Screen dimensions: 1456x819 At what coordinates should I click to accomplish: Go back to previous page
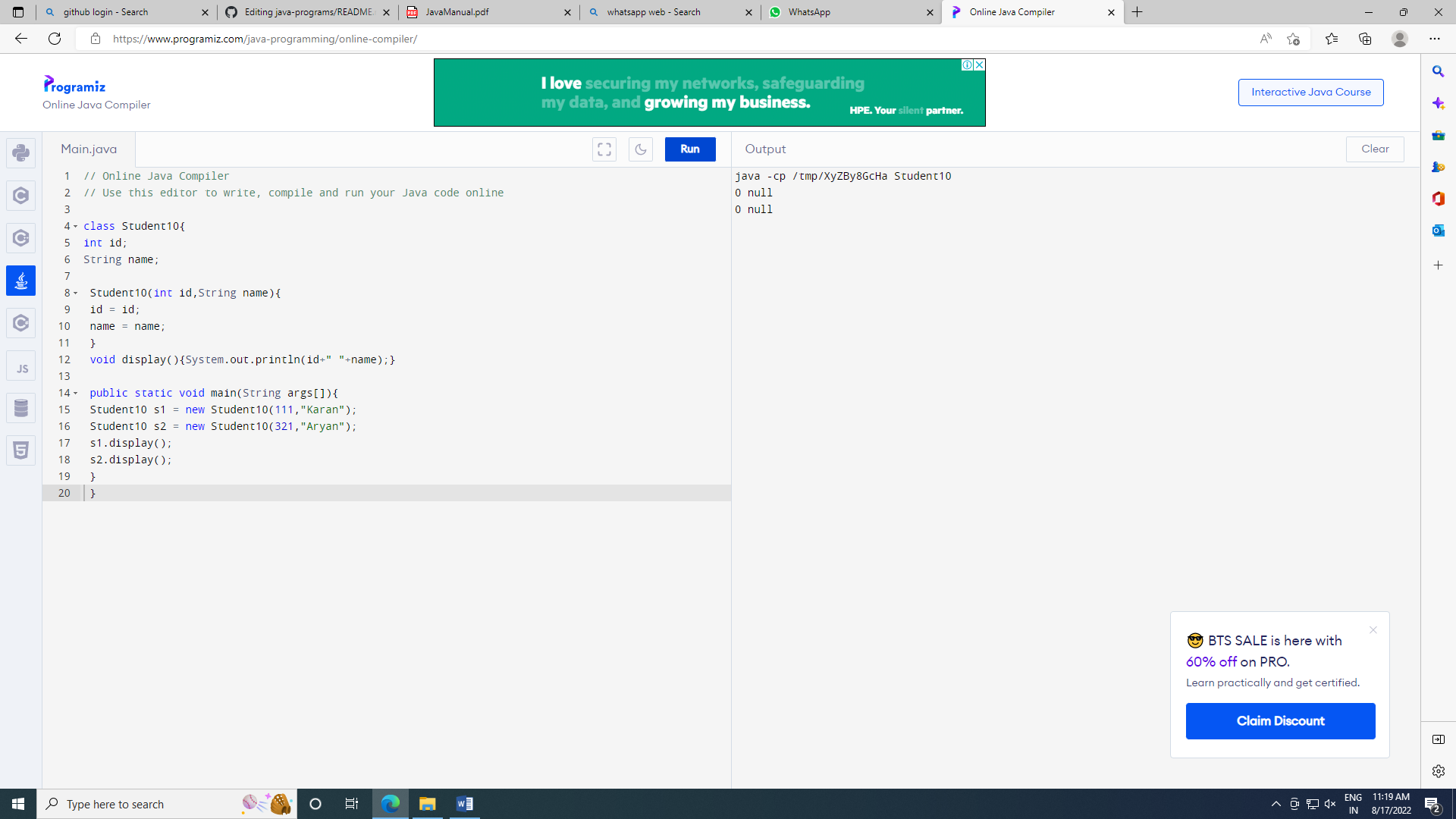pyautogui.click(x=21, y=39)
